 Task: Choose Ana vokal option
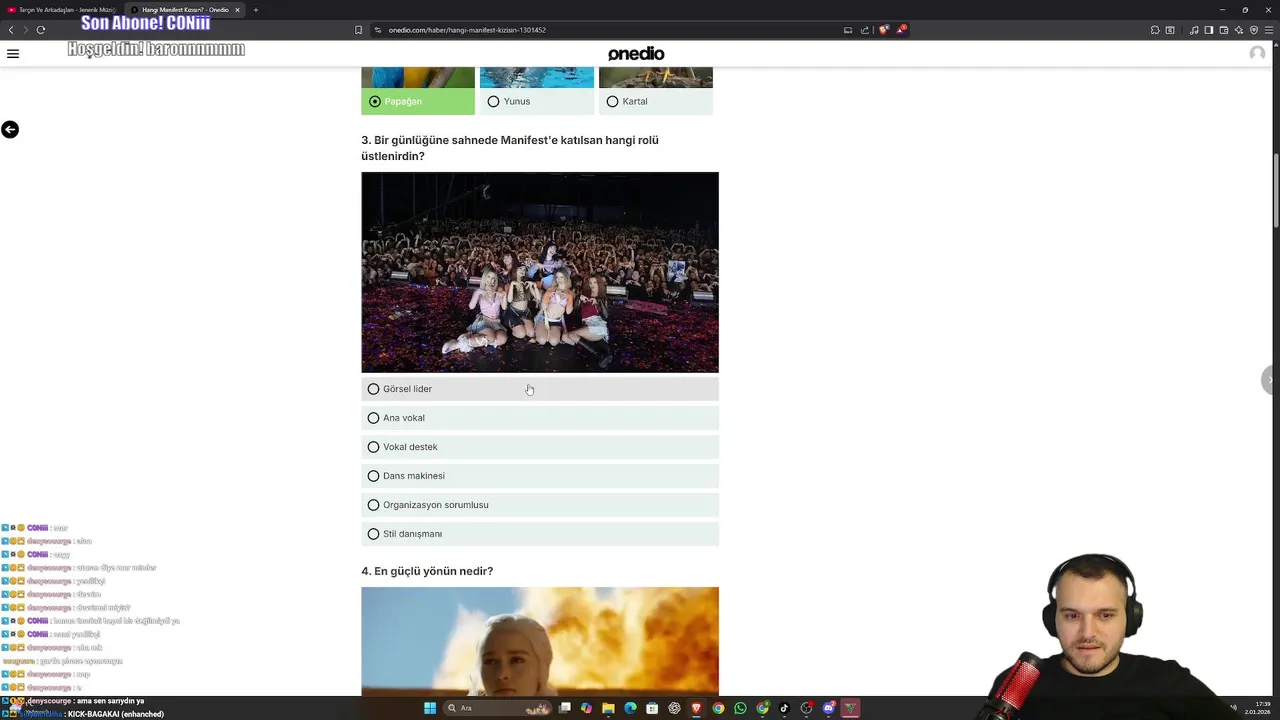[540, 418]
